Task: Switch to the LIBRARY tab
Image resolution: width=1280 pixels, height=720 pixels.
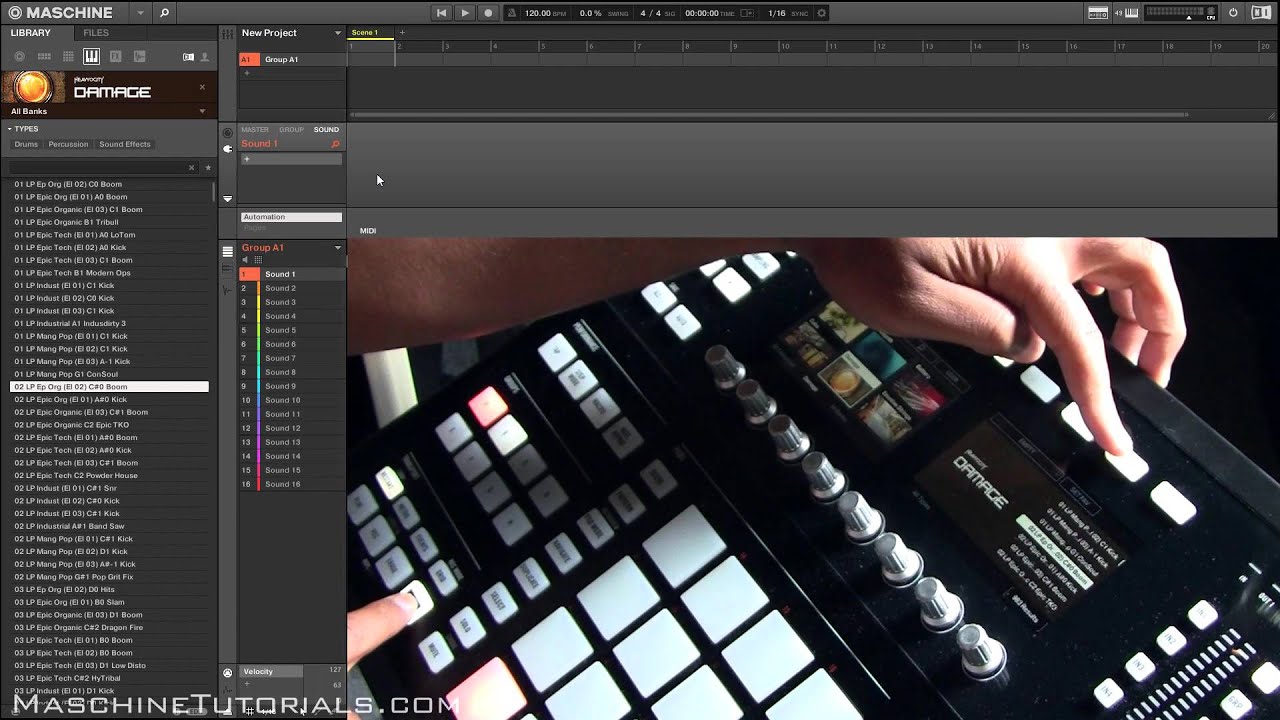Action: point(30,33)
